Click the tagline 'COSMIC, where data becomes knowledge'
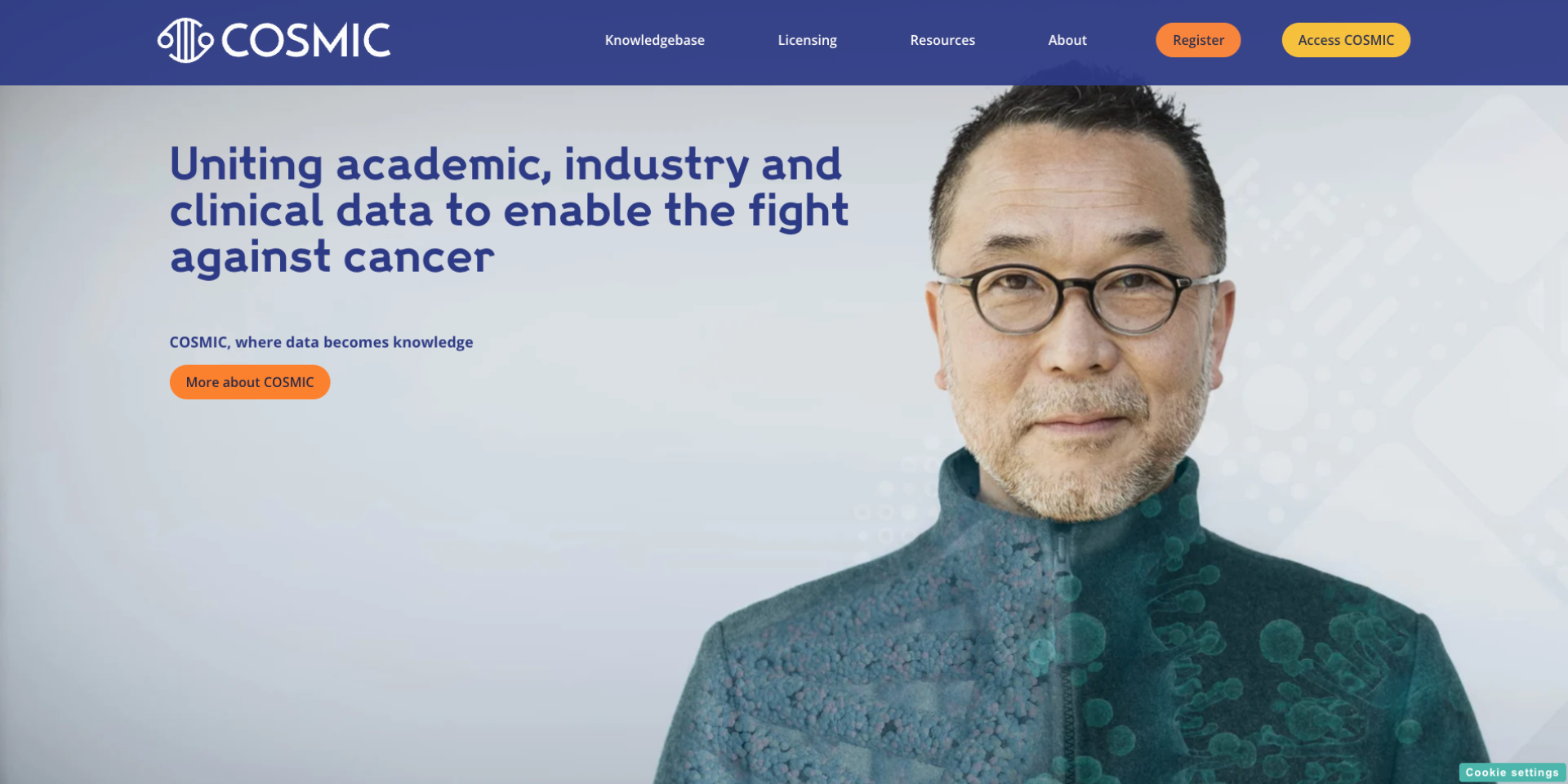 pos(321,342)
